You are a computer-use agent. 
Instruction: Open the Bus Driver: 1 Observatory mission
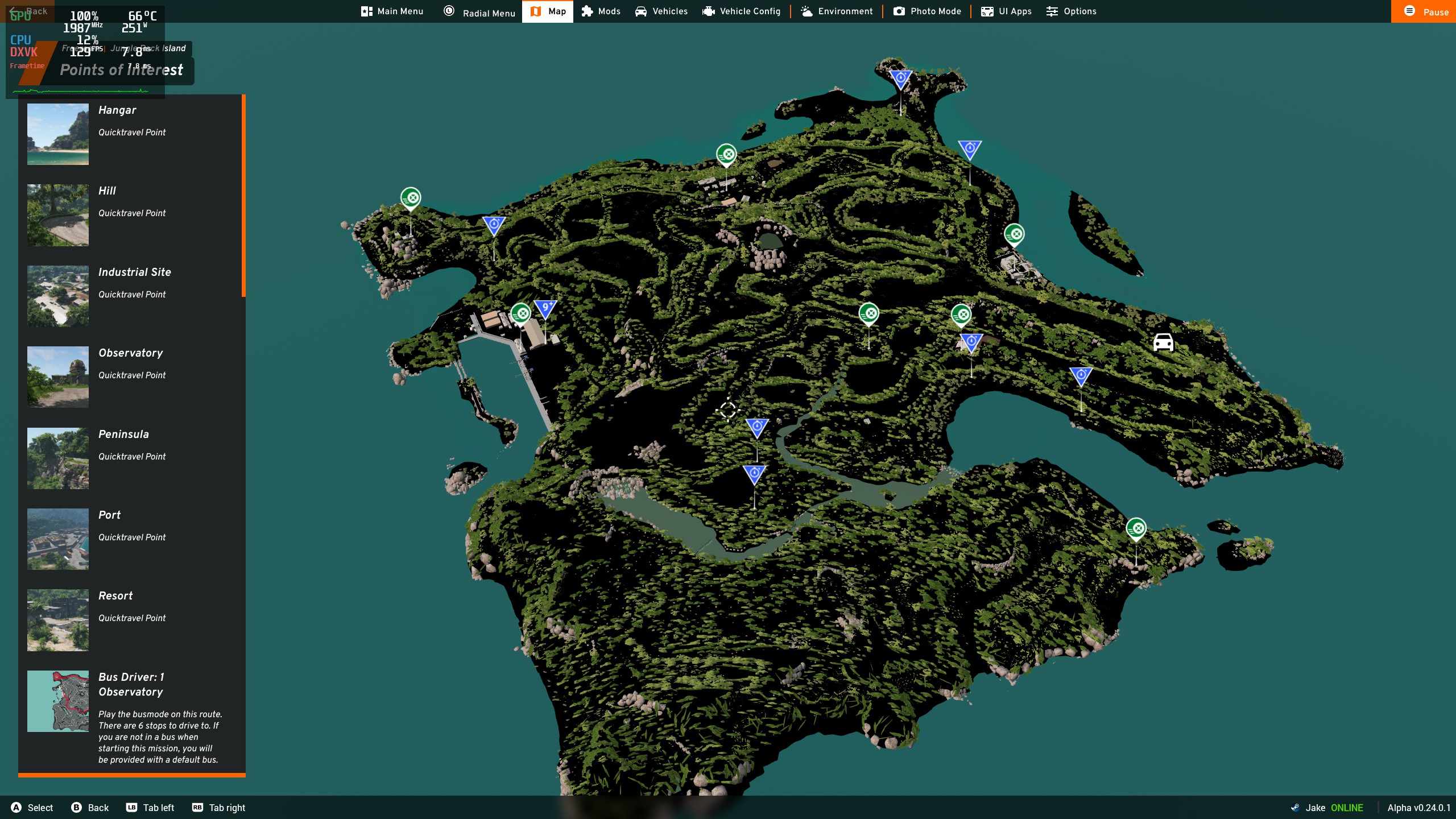click(130, 718)
